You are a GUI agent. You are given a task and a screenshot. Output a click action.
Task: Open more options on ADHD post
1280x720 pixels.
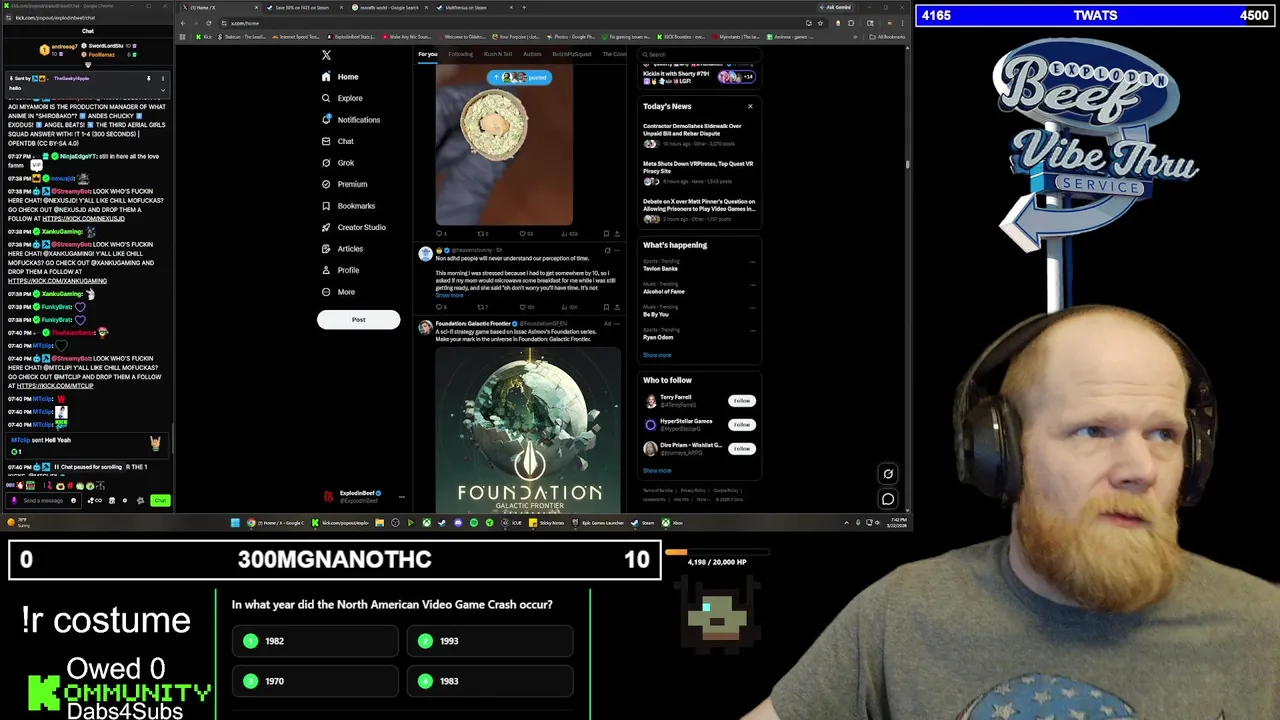point(617,250)
